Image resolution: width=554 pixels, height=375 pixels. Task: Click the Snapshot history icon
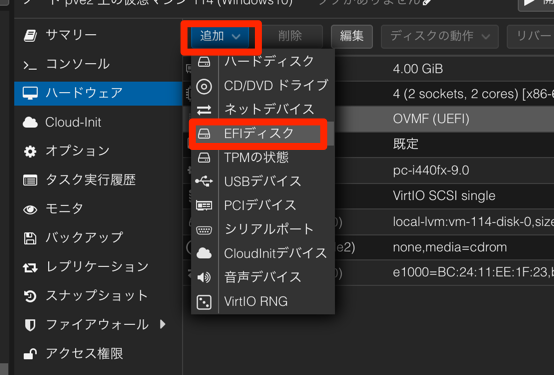point(30,296)
